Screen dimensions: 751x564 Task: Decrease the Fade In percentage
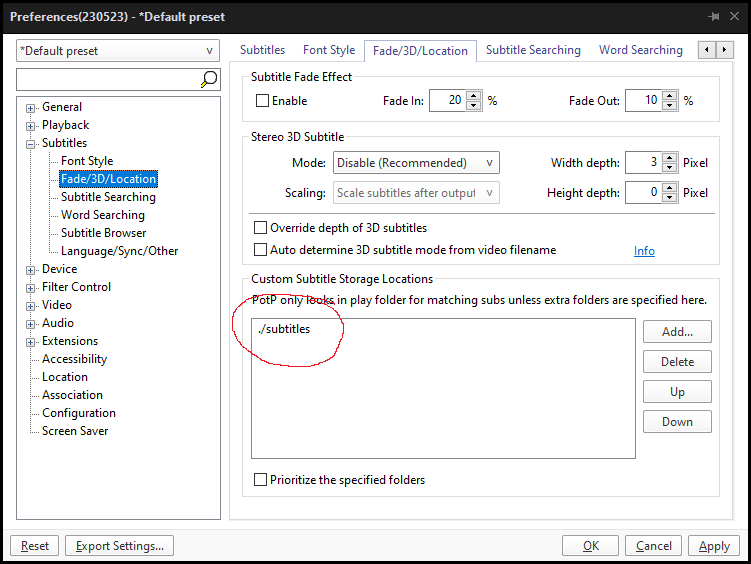(474, 105)
